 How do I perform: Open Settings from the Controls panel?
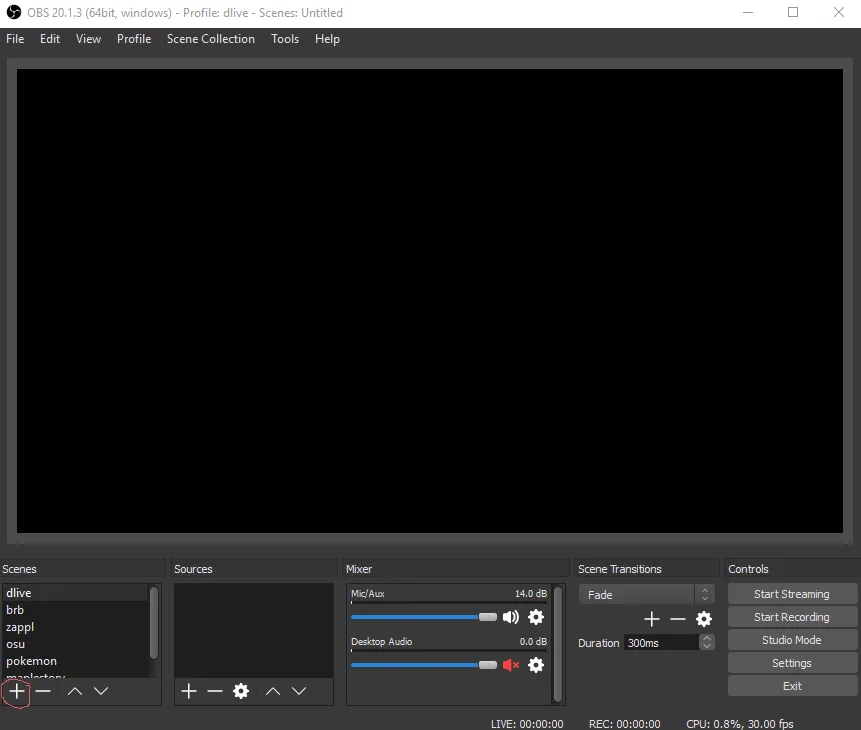[792, 663]
